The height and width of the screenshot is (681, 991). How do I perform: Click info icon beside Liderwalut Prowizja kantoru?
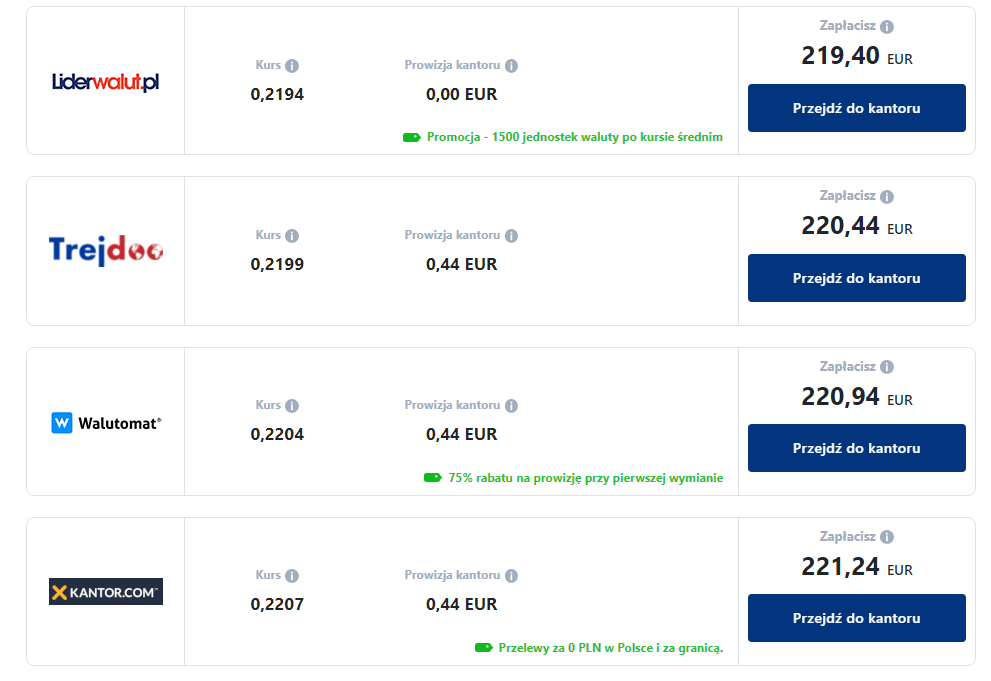click(511, 66)
